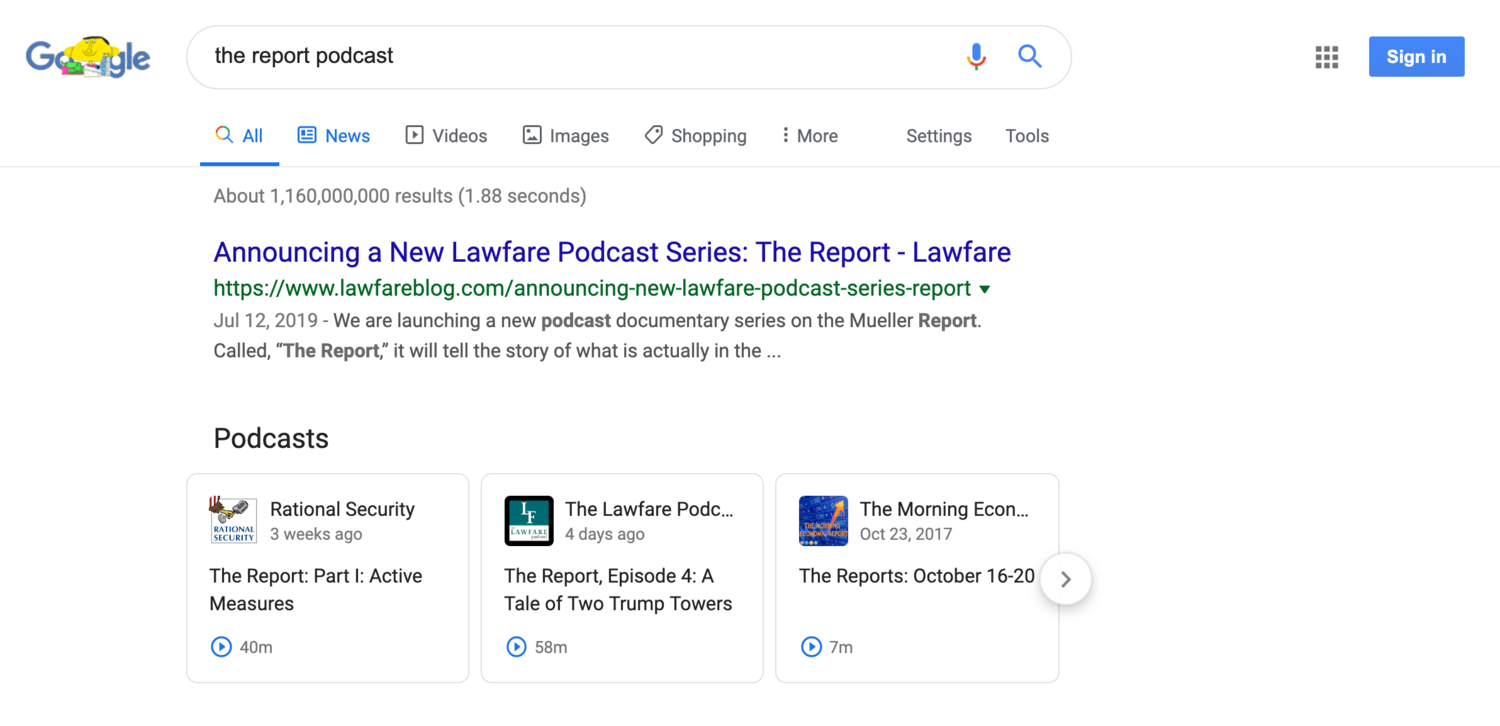Open search Settings
The width and height of the screenshot is (1500, 726).
pyautogui.click(x=938, y=135)
